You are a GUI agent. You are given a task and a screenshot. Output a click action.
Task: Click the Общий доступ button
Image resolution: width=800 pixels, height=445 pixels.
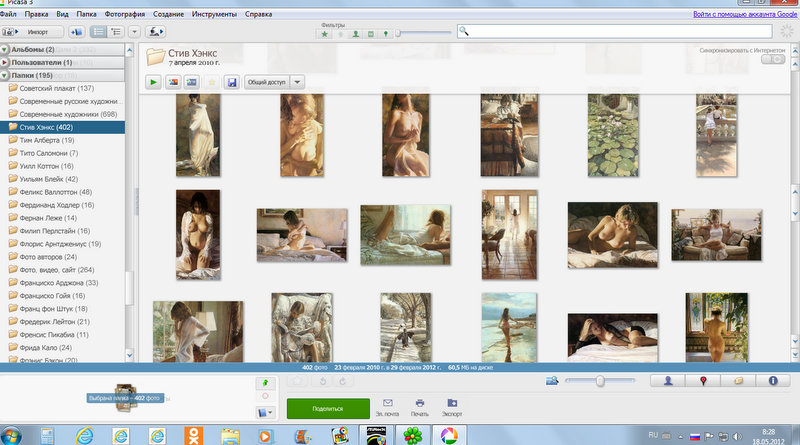pyautogui.click(x=267, y=82)
